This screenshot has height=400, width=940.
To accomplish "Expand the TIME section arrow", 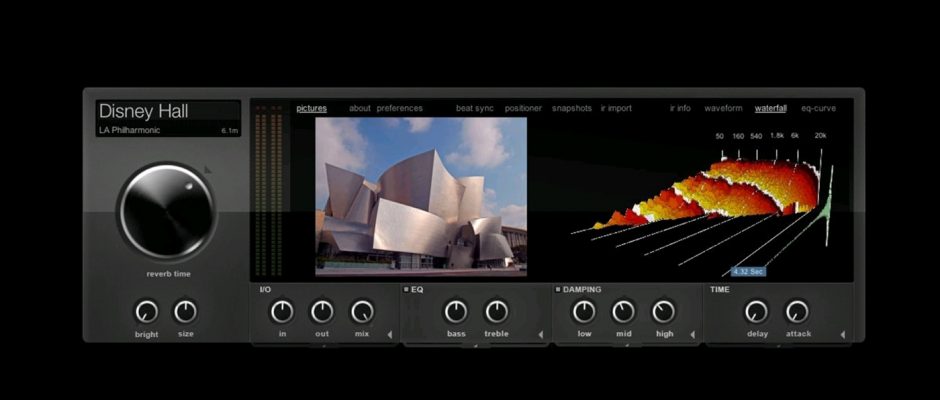I will pyautogui.click(x=842, y=335).
